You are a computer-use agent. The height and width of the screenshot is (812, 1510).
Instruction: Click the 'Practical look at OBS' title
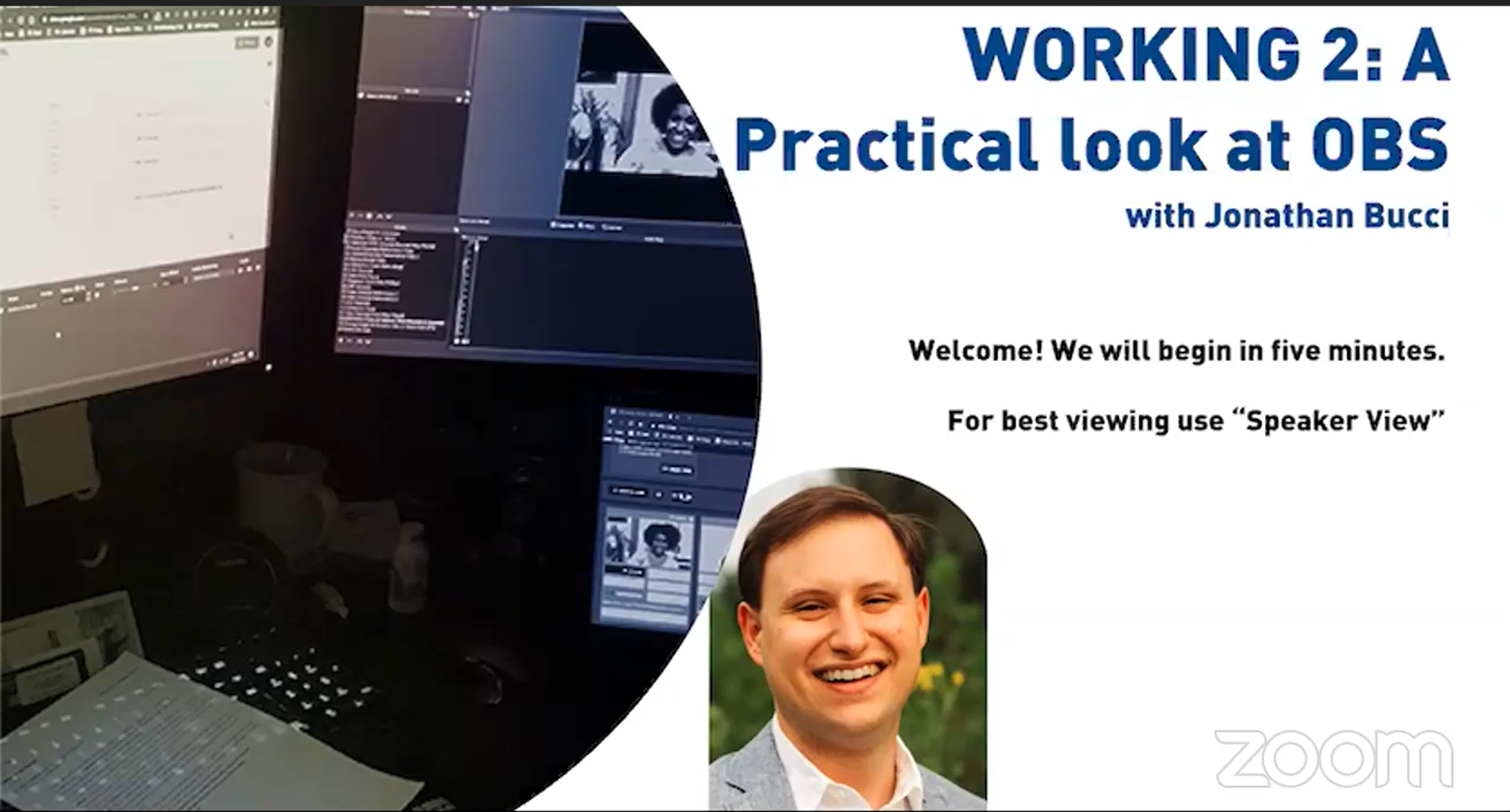1091,145
